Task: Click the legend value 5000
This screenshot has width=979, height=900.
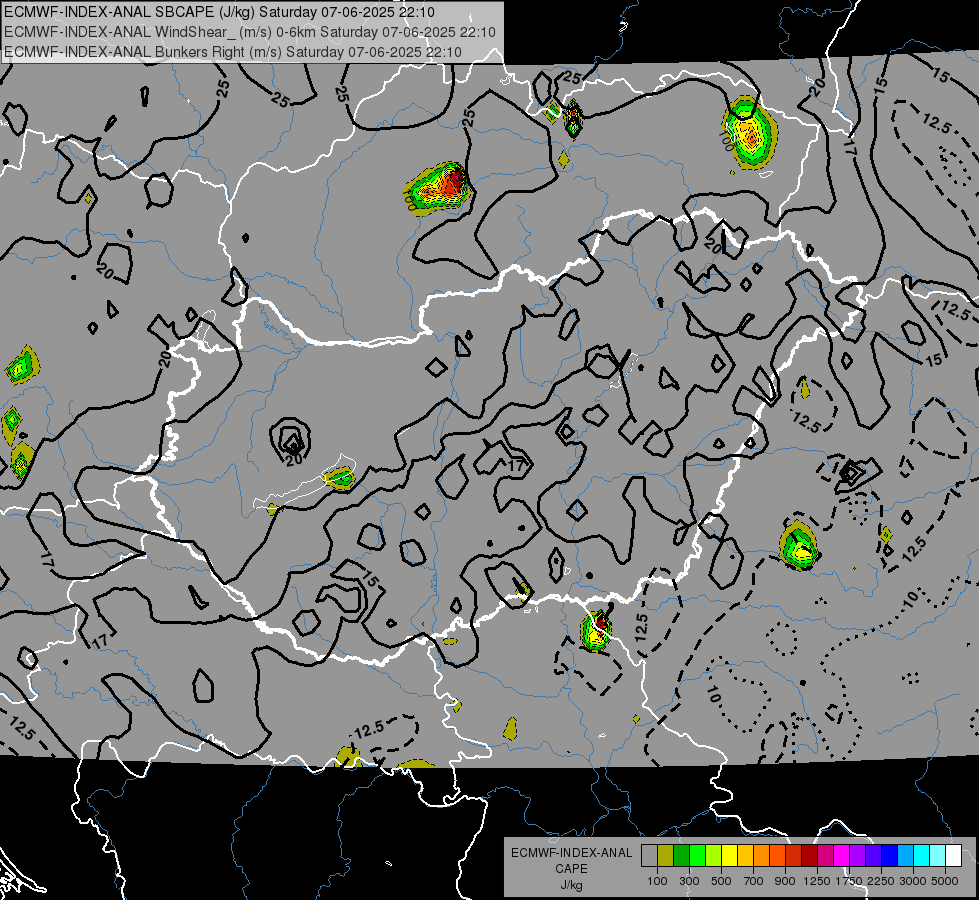Action: point(945,881)
